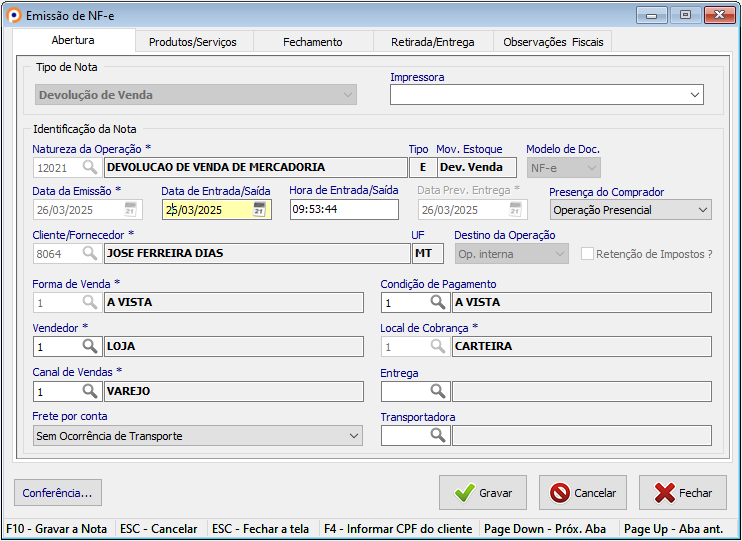Image resolution: width=742 pixels, height=541 pixels.
Task: Open the Fechamento tab
Action: 313,42
